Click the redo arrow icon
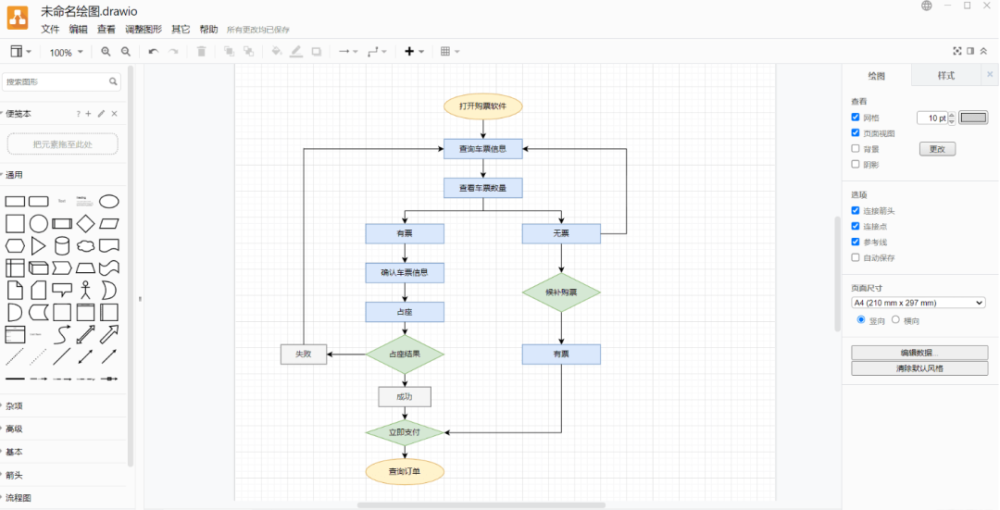Screen dimensions: 1000x510 click(173, 52)
